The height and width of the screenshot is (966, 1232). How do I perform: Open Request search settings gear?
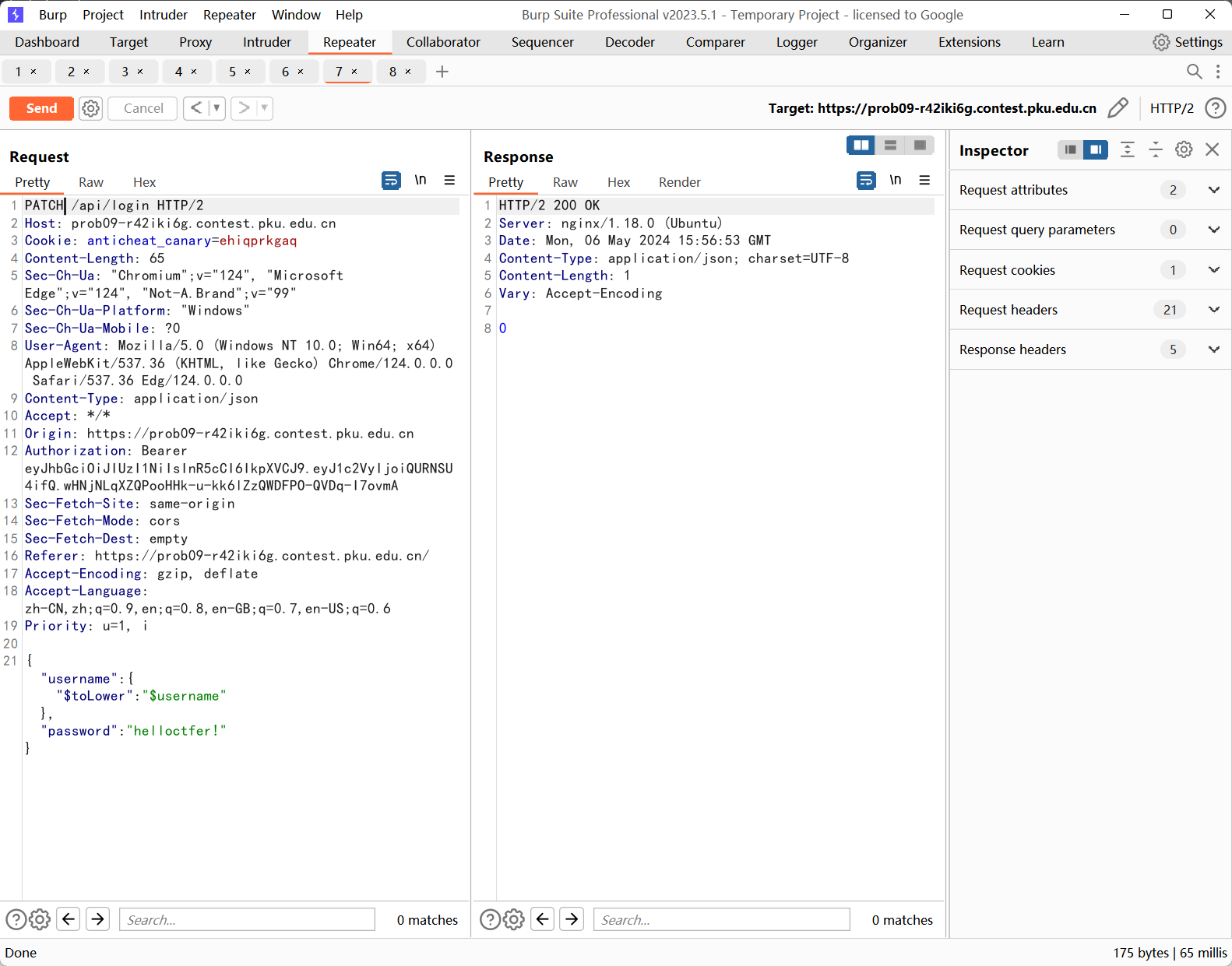tap(40, 919)
